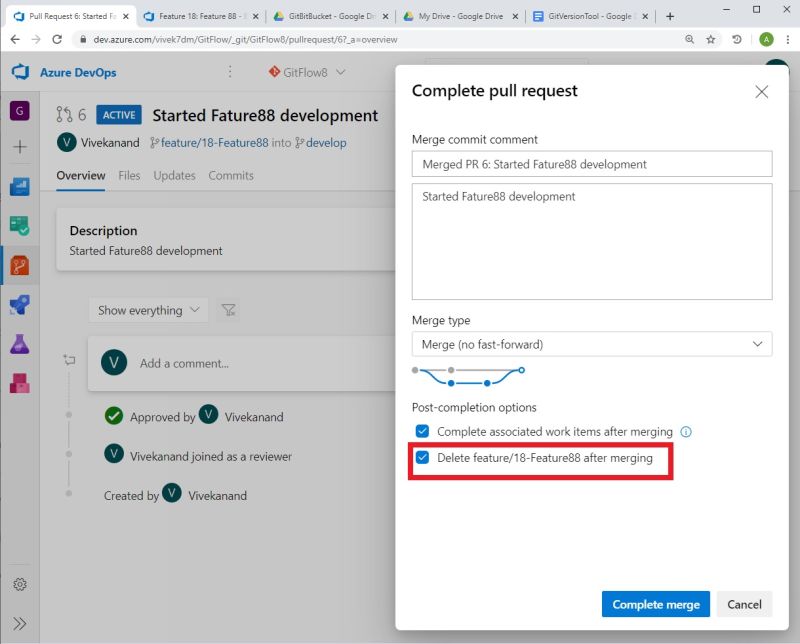The width and height of the screenshot is (800, 644).
Task: Click inside the merge commit comment field
Action: 592,163
